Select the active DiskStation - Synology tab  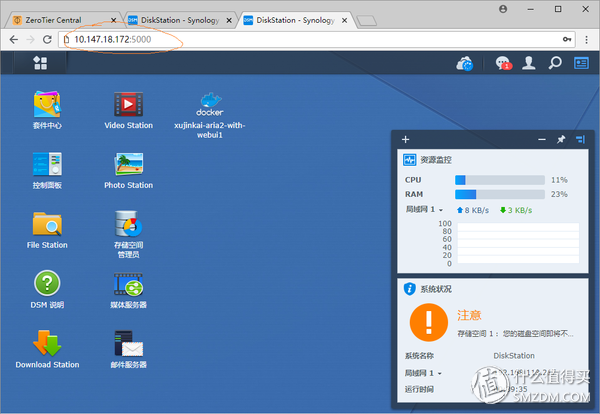295,20
